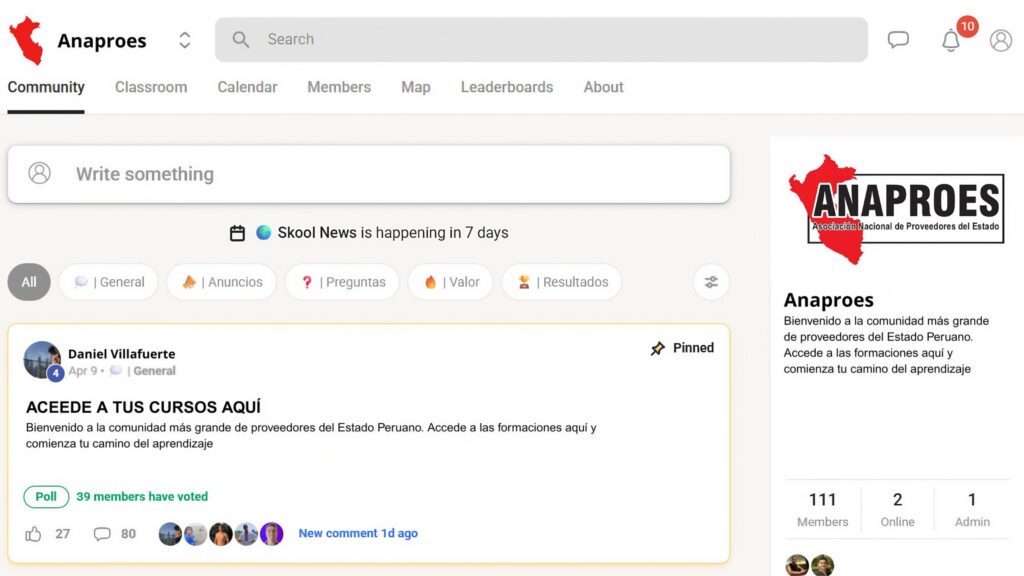
Task: View the 111 Members count
Action: (822, 509)
